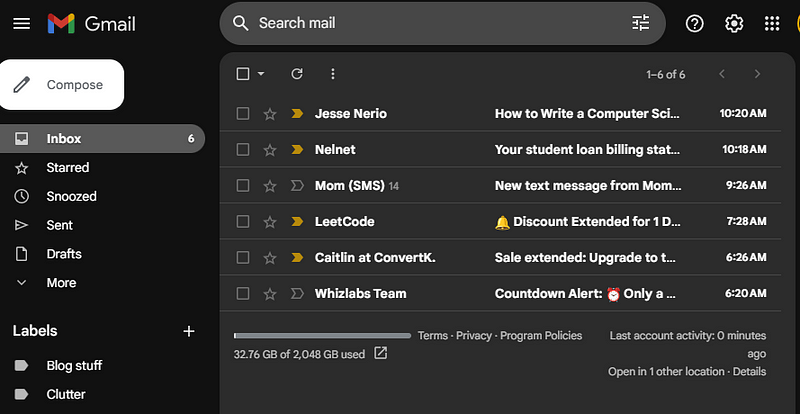Star the Caitlin at ConvertK. email
800x414 pixels.
(x=270, y=258)
